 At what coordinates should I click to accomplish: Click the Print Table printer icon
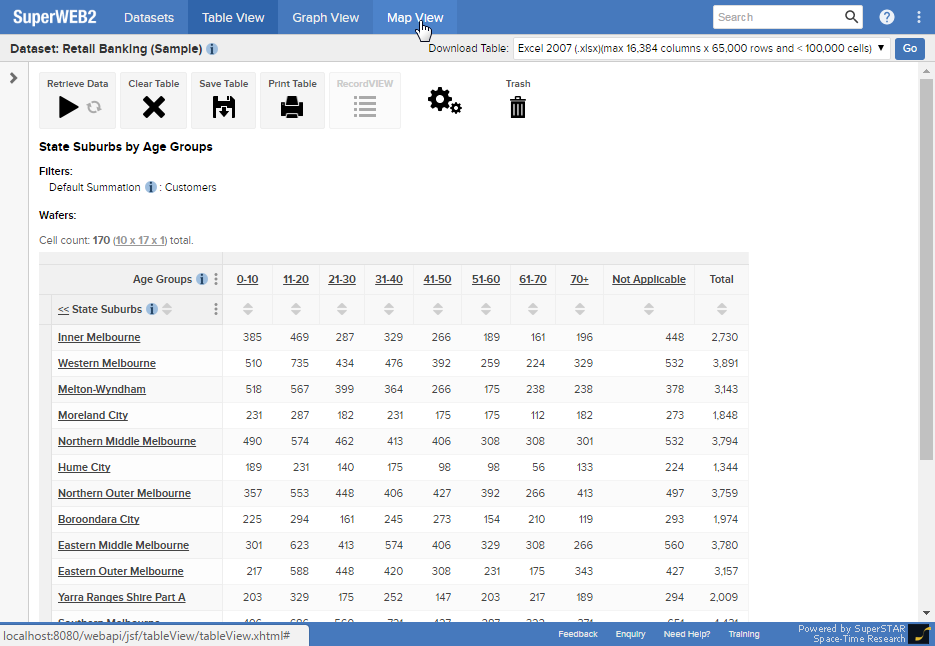click(x=292, y=107)
